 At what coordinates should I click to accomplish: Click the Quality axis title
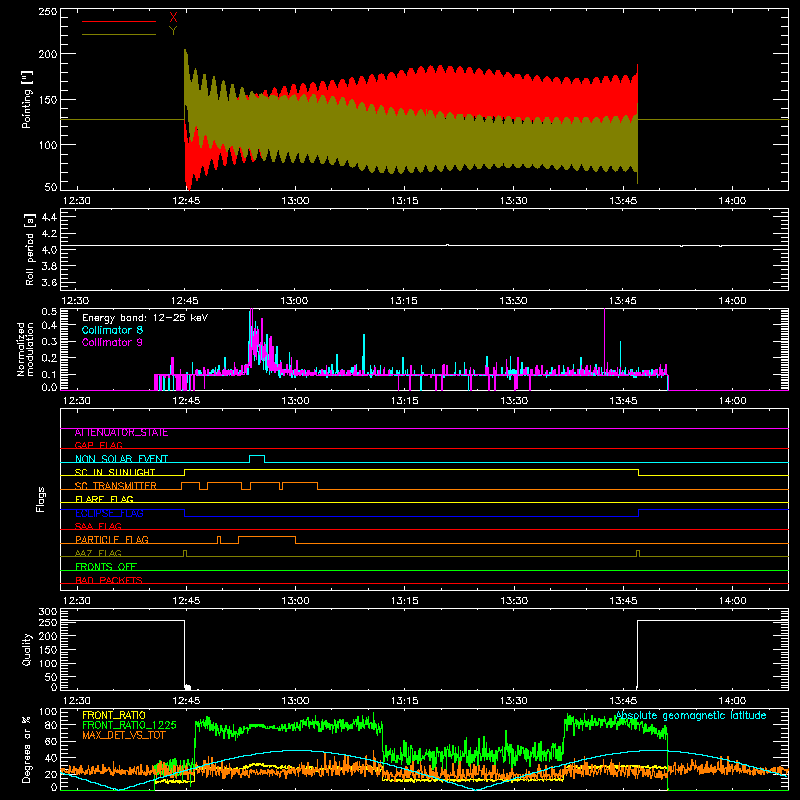click(27, 649)
